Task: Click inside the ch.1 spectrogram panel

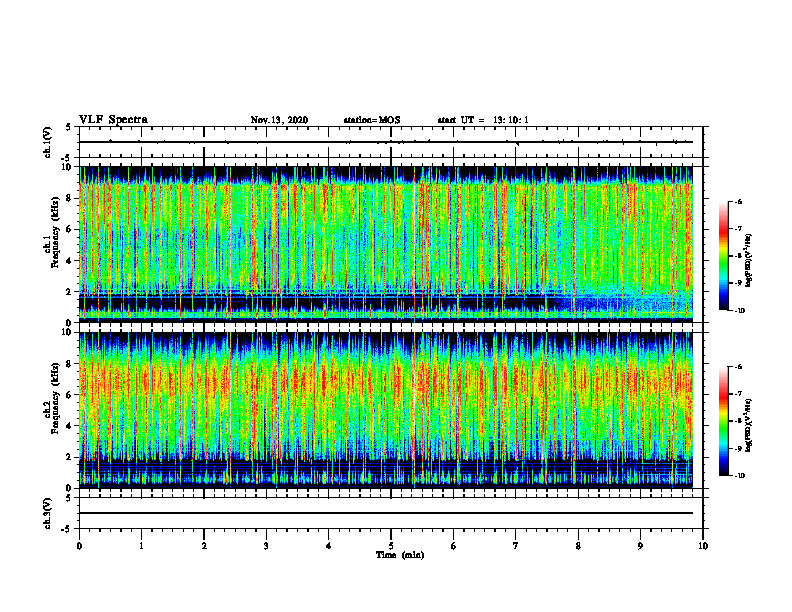Action: pyautogui.click(x=386, y=244)
